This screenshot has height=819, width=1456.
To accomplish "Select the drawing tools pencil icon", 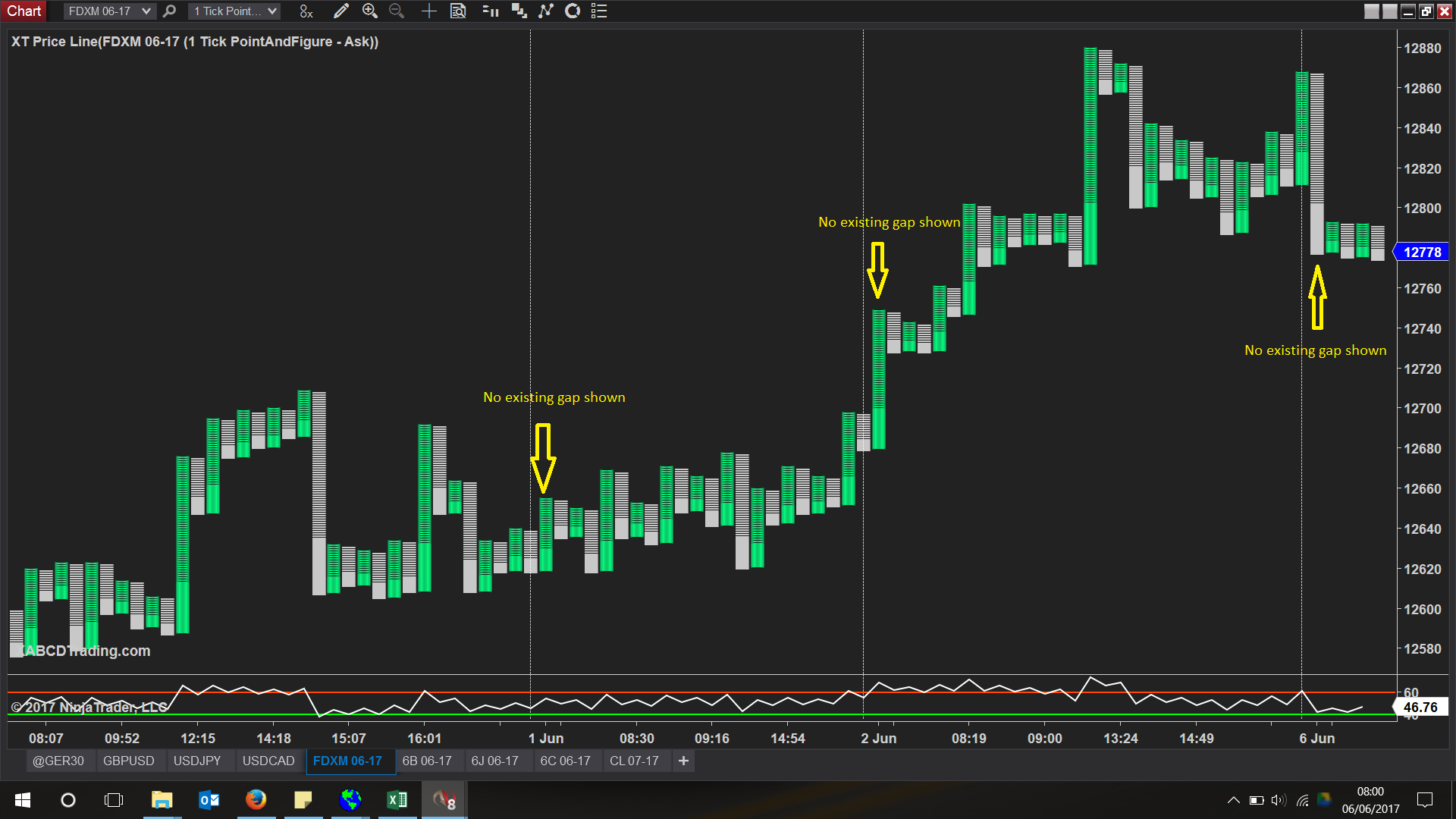I will (340, 11).
